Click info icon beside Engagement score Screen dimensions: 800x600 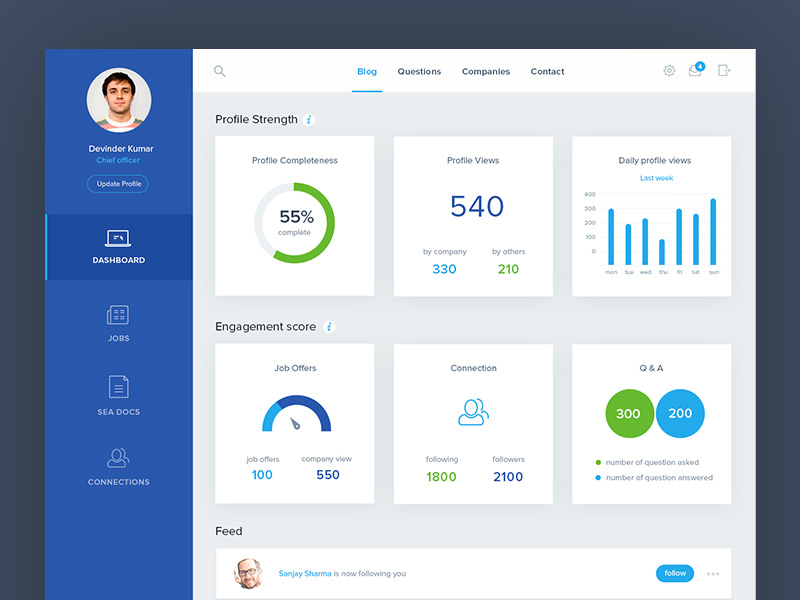[x=329, y=327]
